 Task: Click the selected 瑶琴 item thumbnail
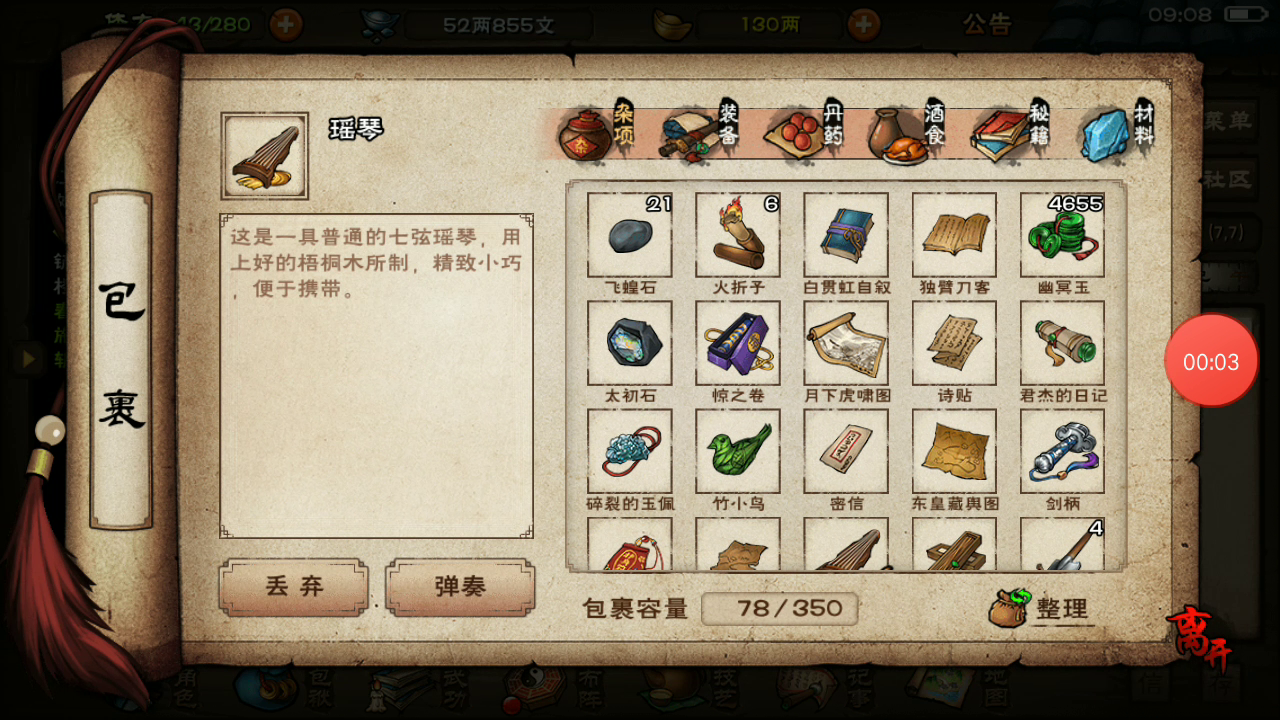(264, 156)
